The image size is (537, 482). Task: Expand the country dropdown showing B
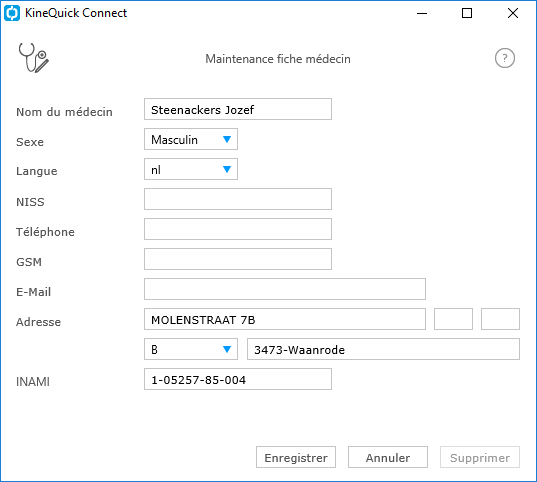coord(191,349)
